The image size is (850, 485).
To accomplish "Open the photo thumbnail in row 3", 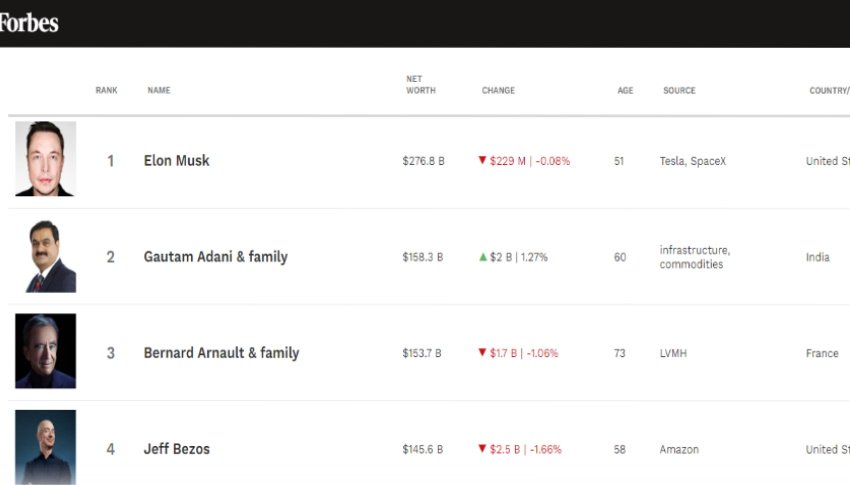I will tap(45, 351).
